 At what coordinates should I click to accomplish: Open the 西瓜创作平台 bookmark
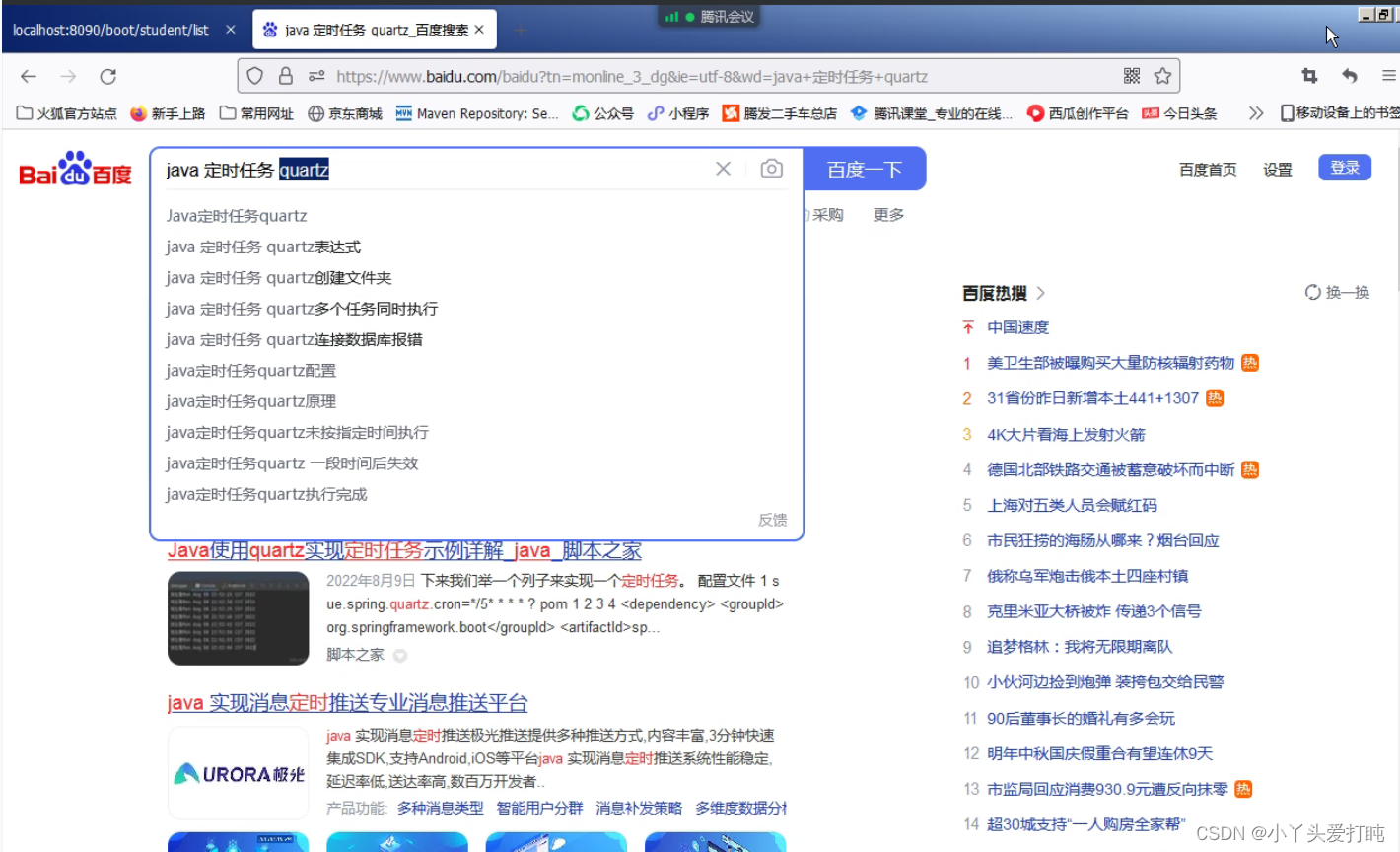tap(1078, 113)
